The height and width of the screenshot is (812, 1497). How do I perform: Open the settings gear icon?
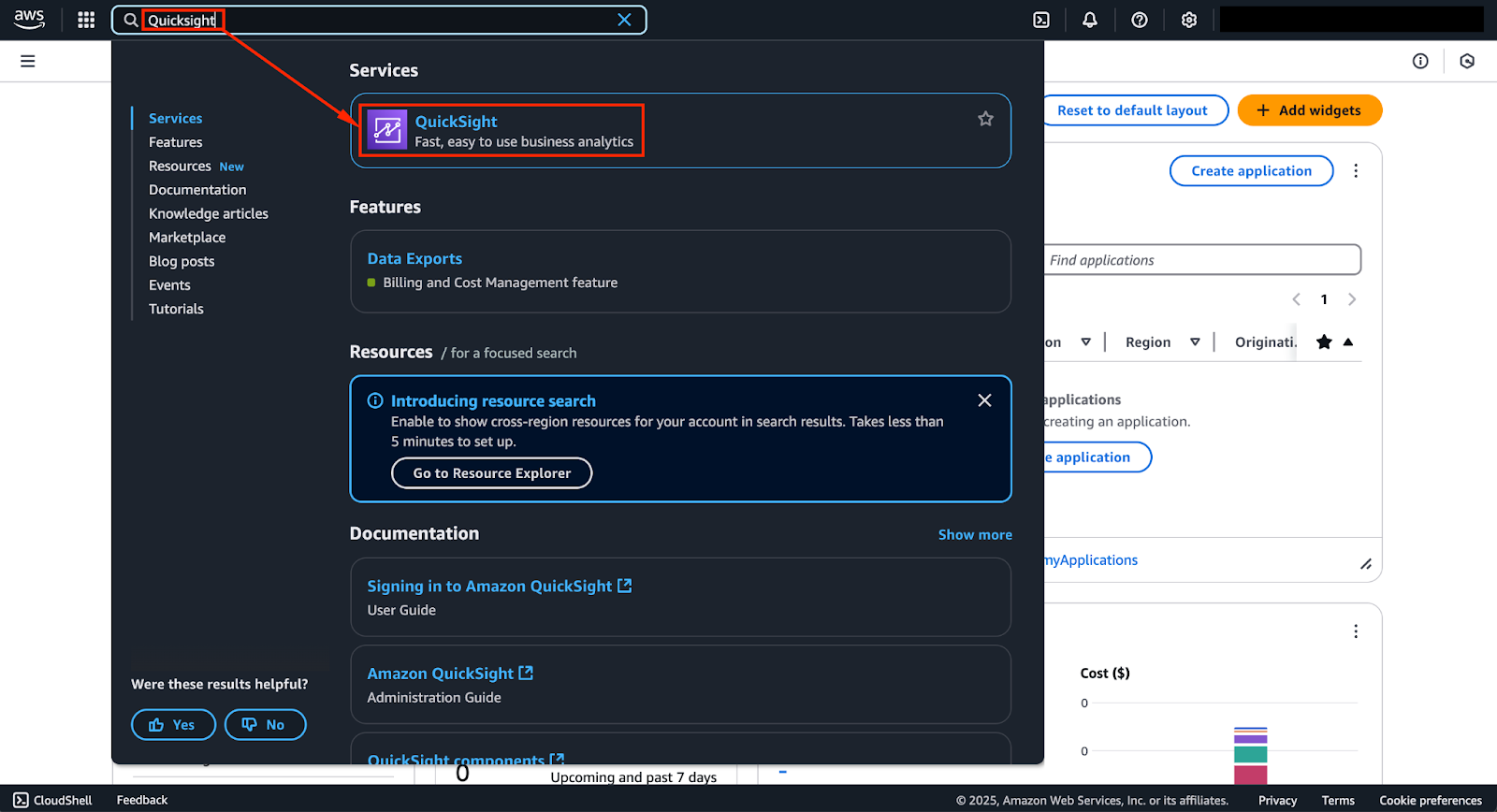pyautogui.click(x=1189, y=20)
